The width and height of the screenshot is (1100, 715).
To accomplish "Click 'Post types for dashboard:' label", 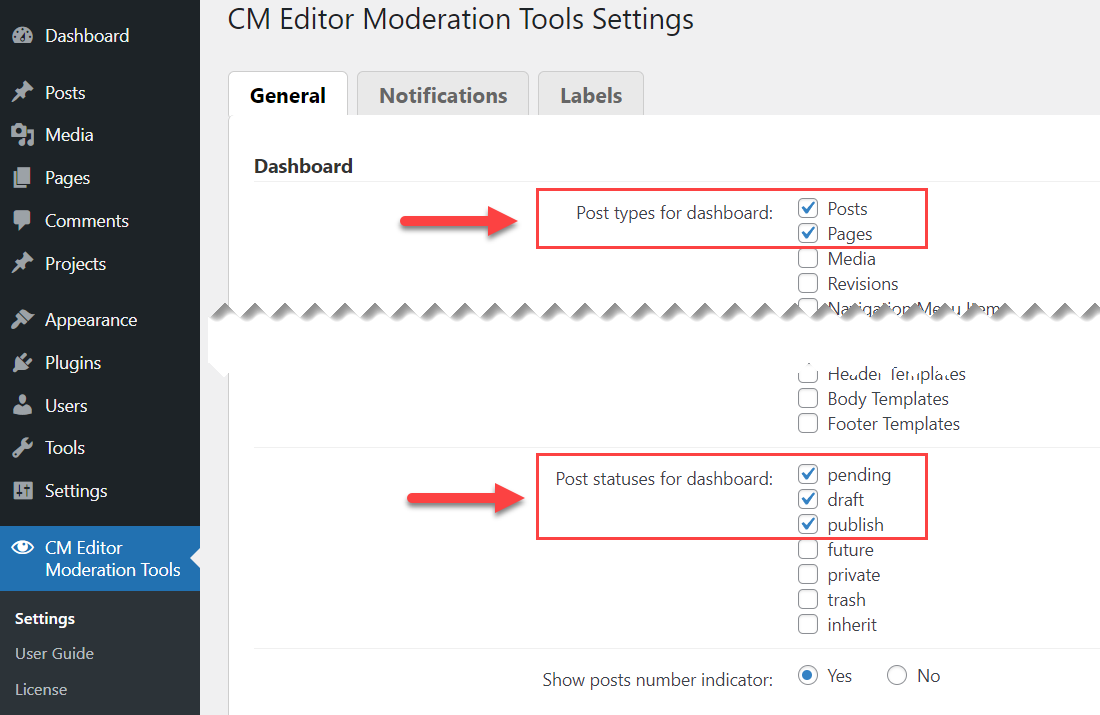I will [x=674, y=213].
